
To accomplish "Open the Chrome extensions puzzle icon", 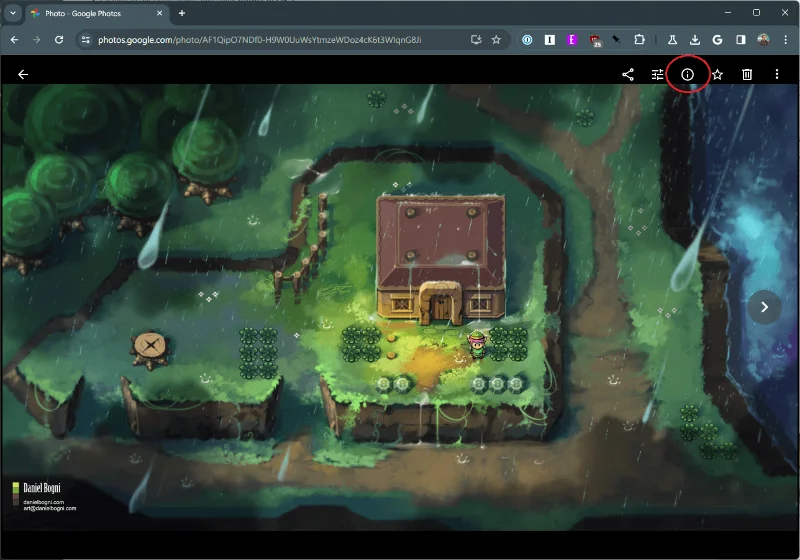I will tap(639, 40).
